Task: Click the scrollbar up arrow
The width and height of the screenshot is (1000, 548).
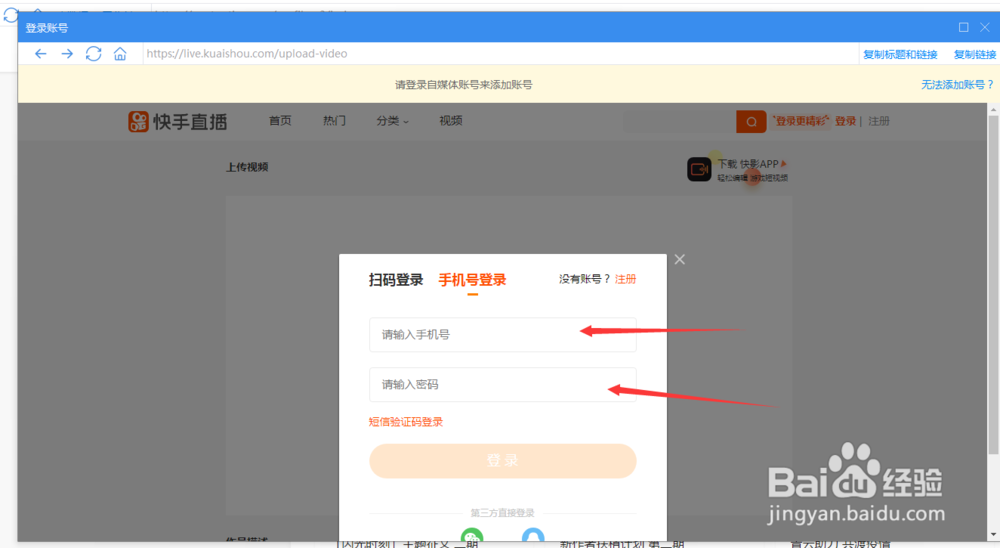Action: (993, 110)
